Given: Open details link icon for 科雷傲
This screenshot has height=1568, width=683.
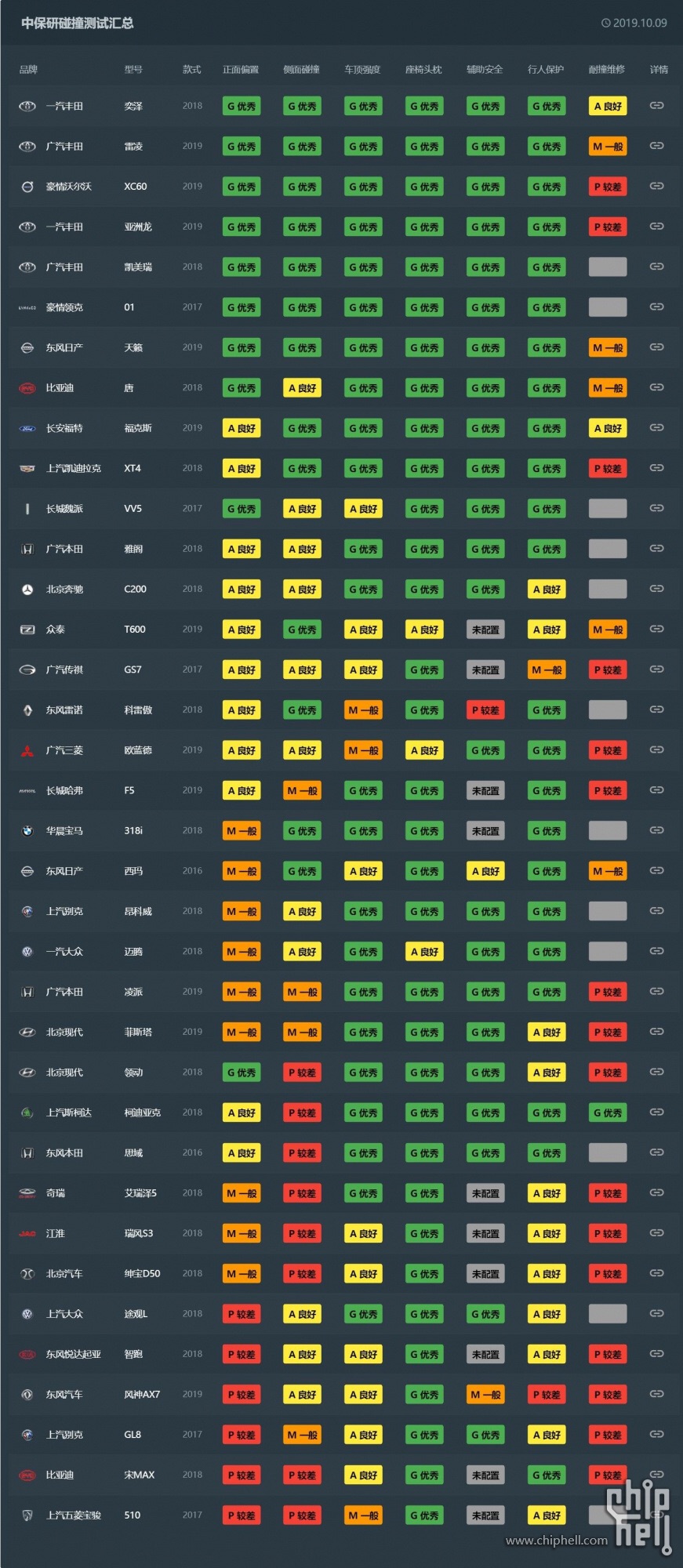Looking at the screenshot, I should 657,710.
